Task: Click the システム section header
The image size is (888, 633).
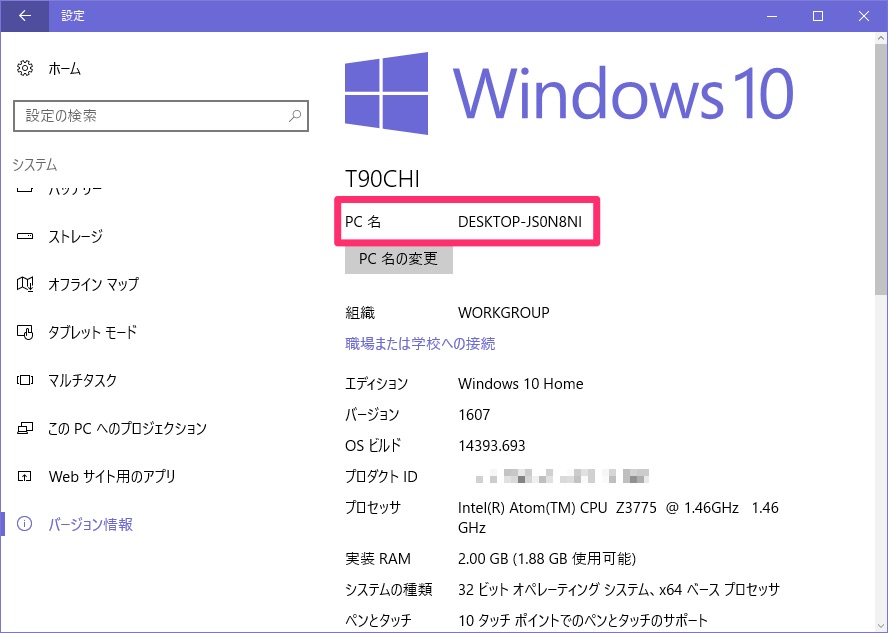Action: pyautogui.click(x=35, y=165)
